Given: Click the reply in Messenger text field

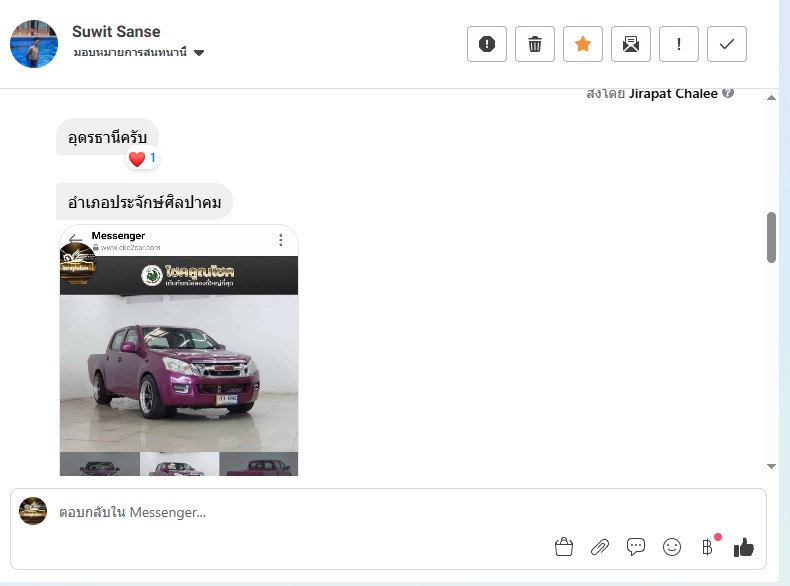Looking at the screenshot, I should 300,512.
